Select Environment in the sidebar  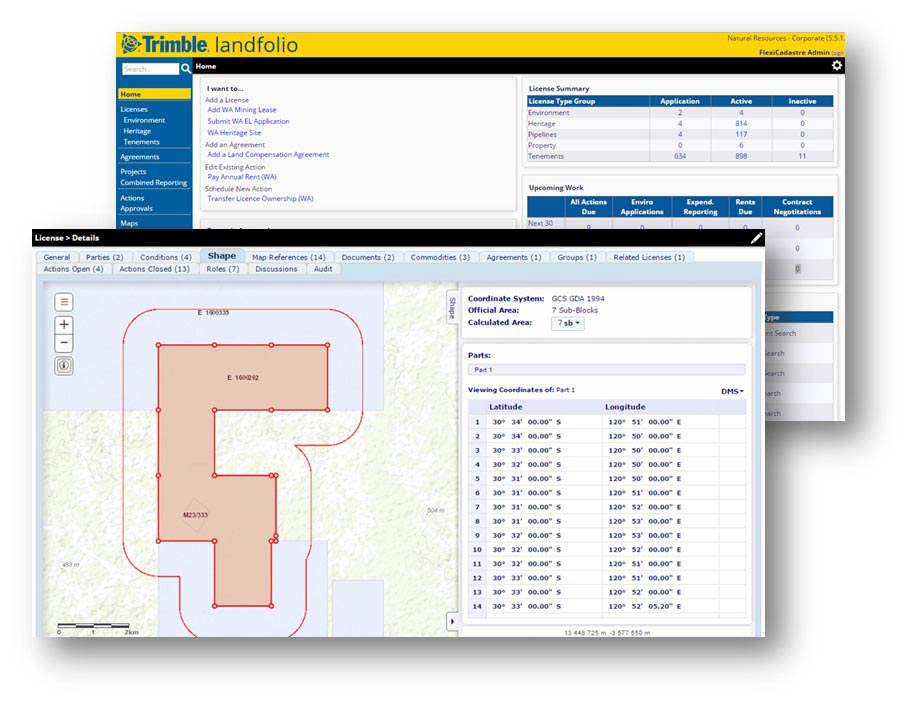(144, 120)
